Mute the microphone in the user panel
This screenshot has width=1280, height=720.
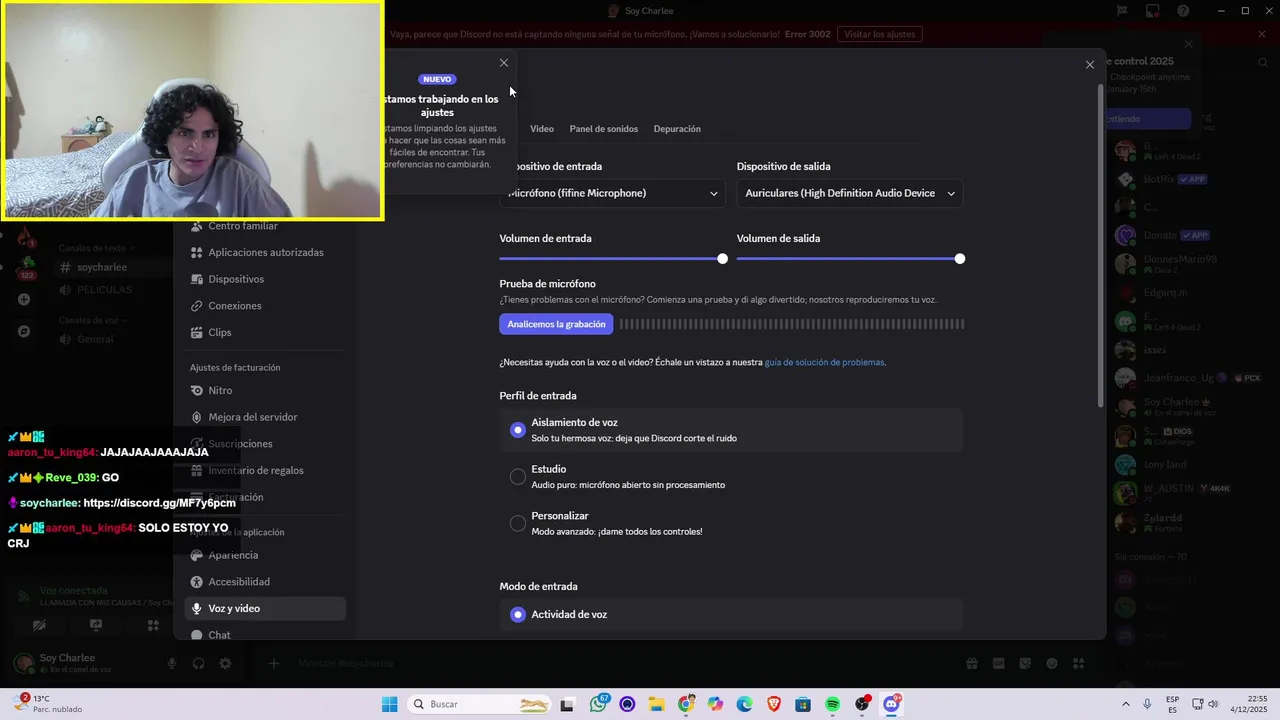click(x=172, y=663)
